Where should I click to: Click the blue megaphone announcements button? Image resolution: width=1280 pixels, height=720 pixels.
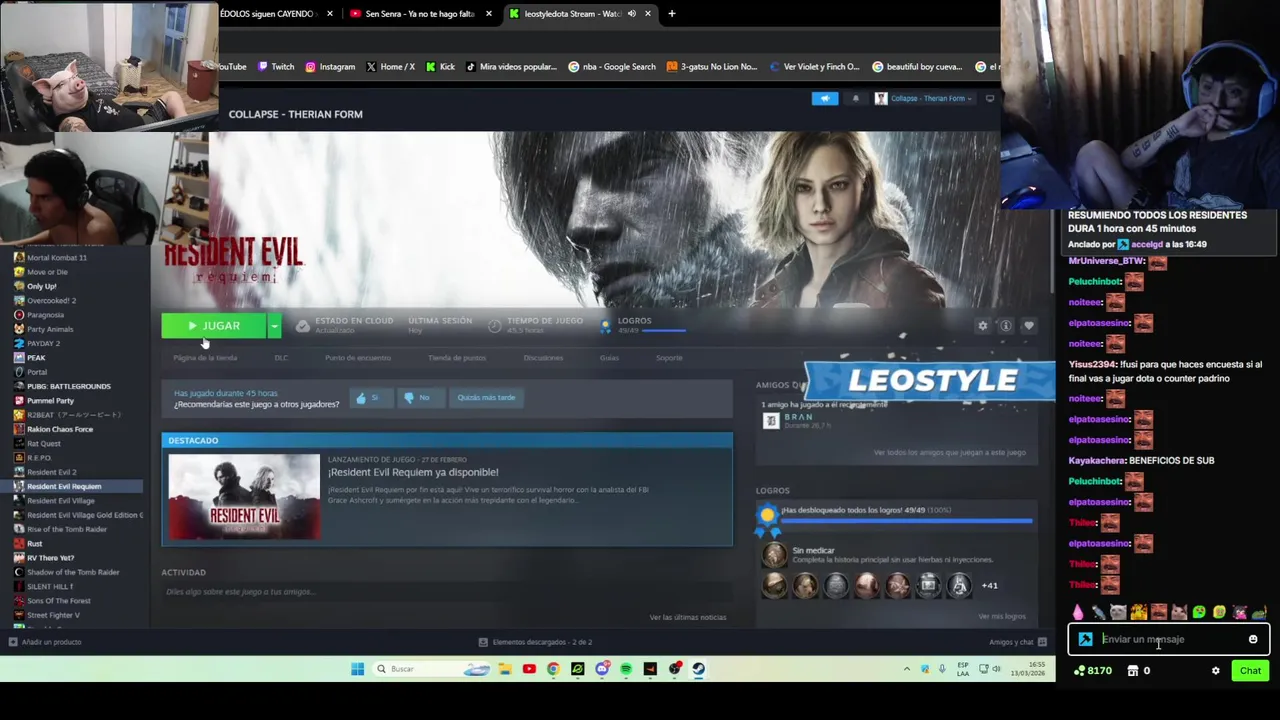click(825, 98)
